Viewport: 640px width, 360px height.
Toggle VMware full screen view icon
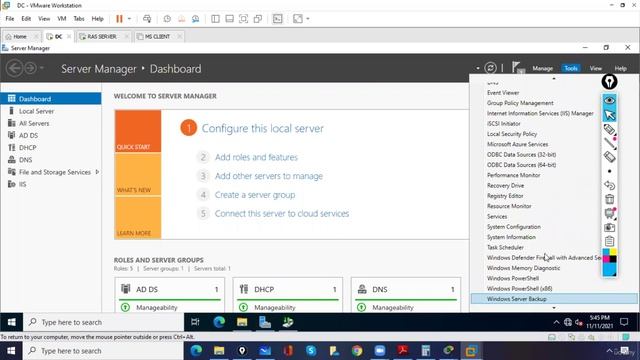tap(244, 19)
